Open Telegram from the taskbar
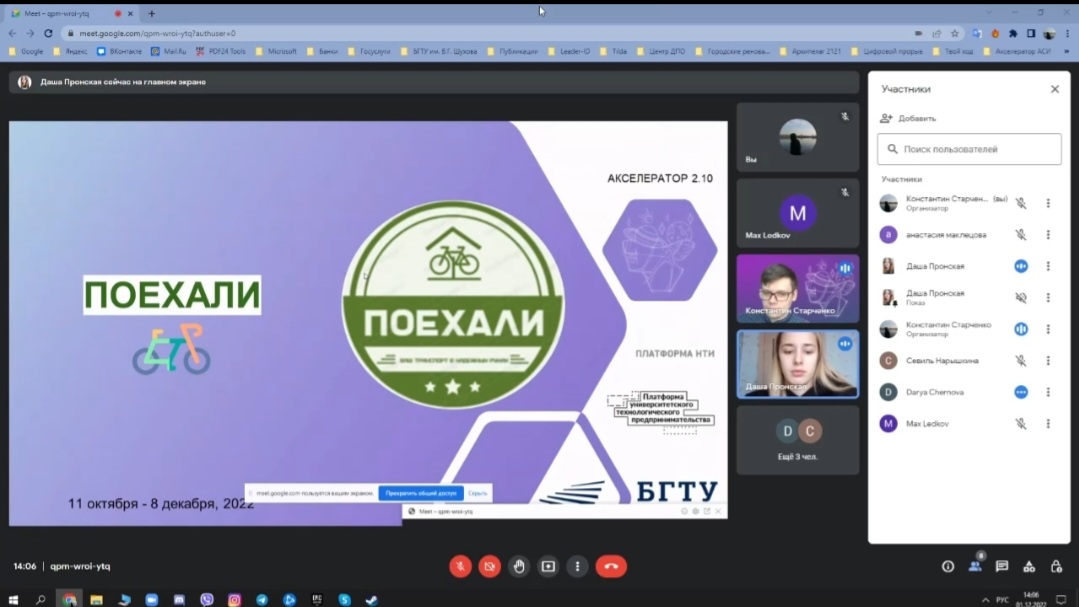The image size is (1079, 607). 262,599
